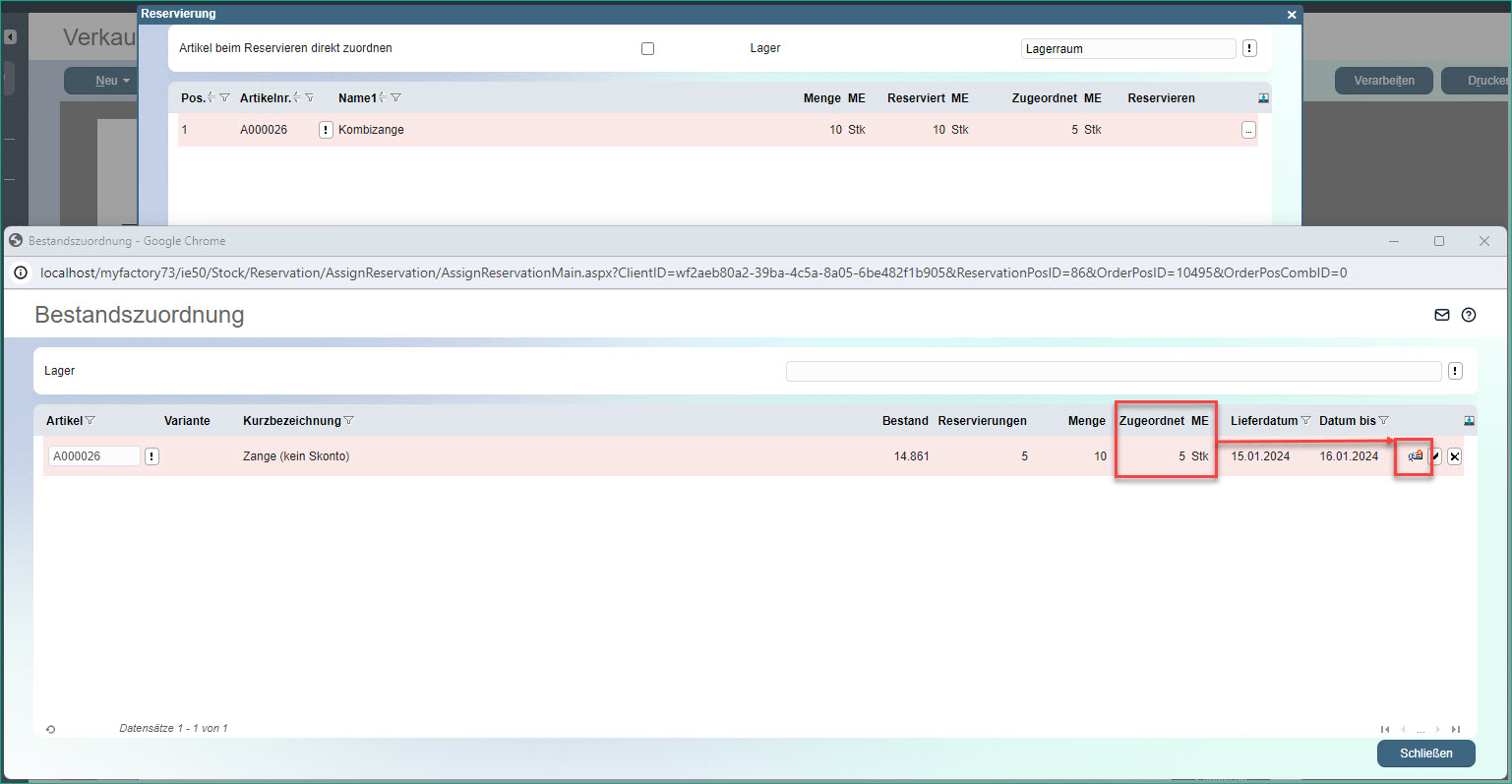Image resolution: width=1512 pixels, height=784 pixels.
Task: Click the filter icon beside Pos. in Reservierung
Action: [x=225, y=98]
